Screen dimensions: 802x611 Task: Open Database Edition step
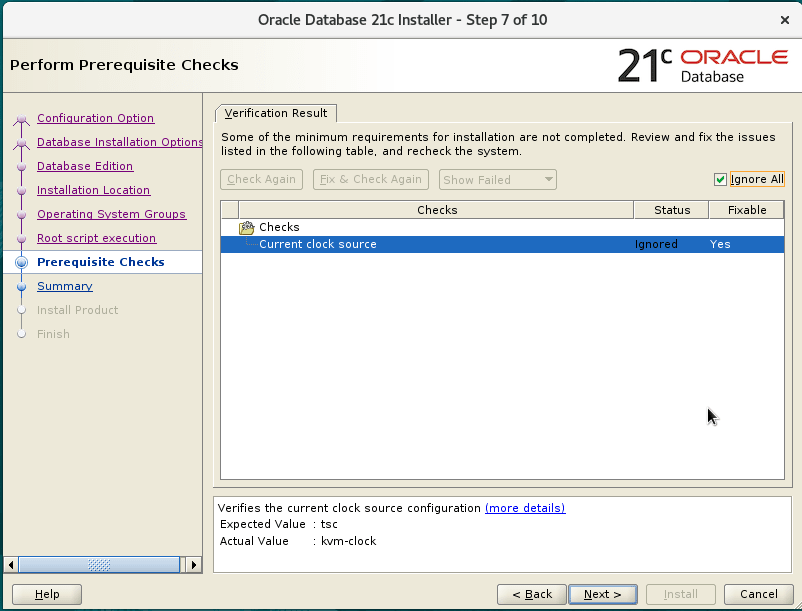click(x=85, y=166)
